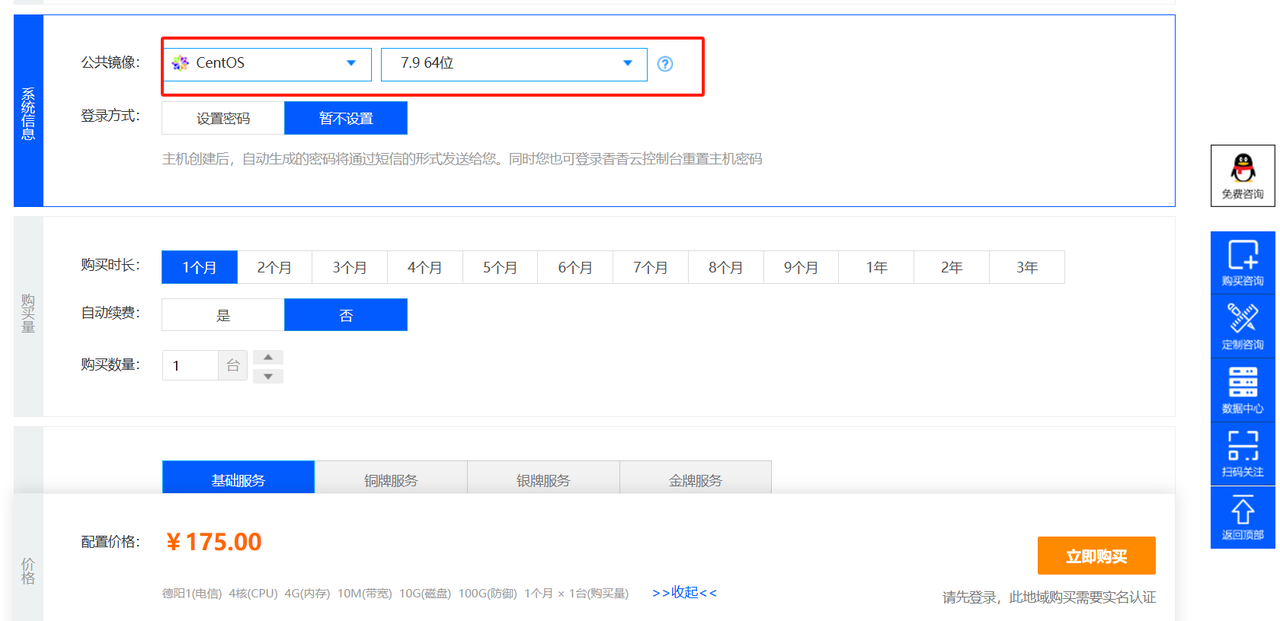Open the 购买咨询 purchase consultation icon
Image resolution: width=1280 pixels, height=621 pixels.
coord(1242,256)
